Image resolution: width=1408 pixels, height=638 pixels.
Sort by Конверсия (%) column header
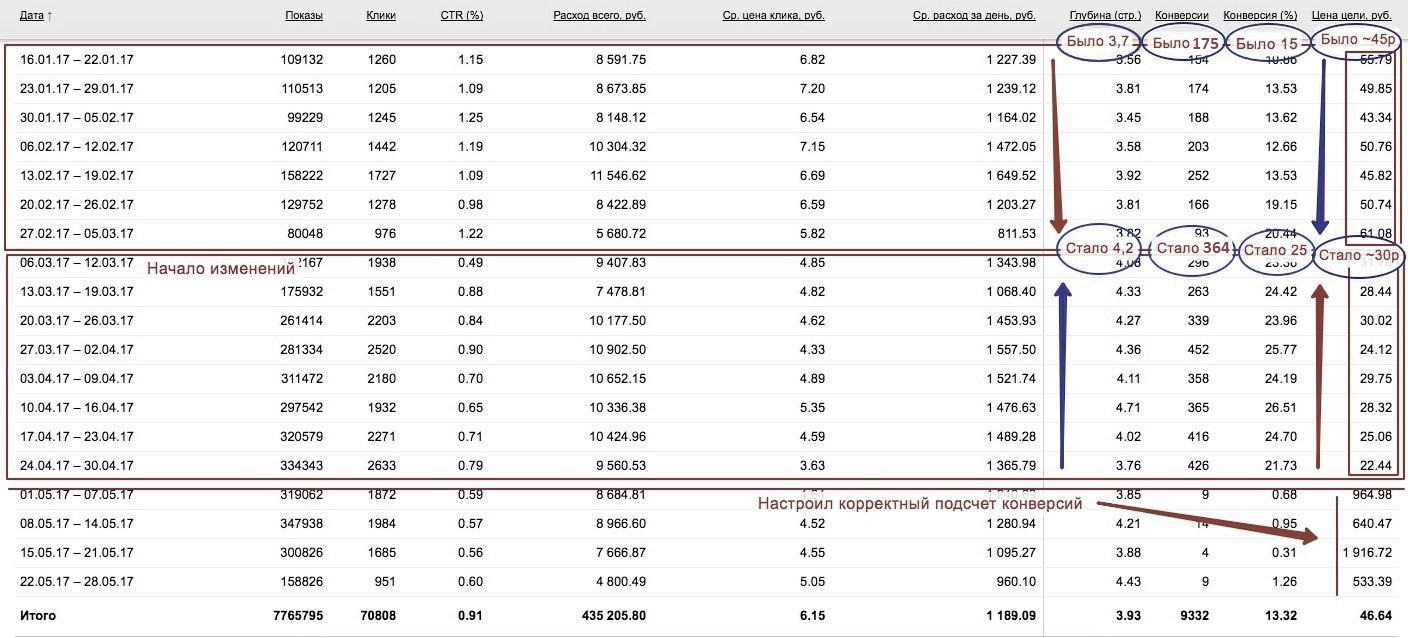[1260, 16]
